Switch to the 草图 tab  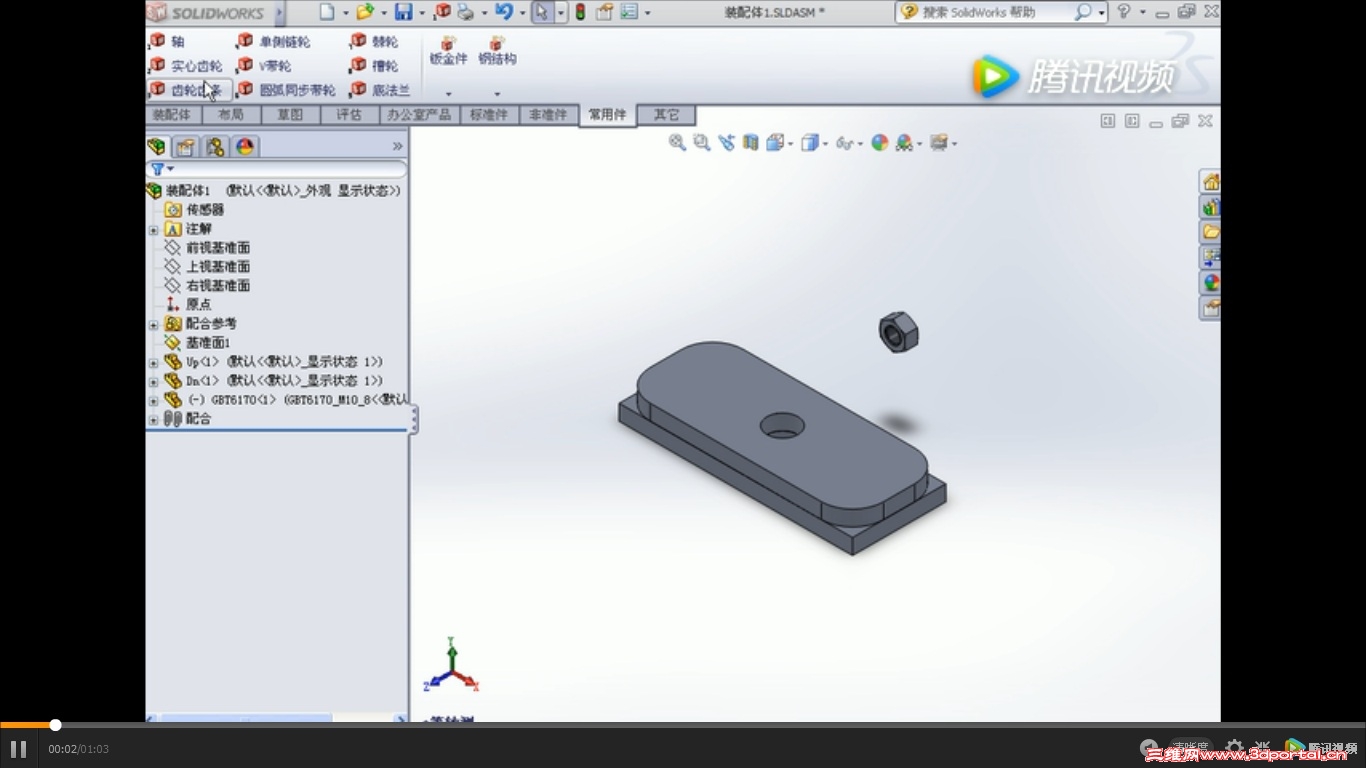point(290,115)
